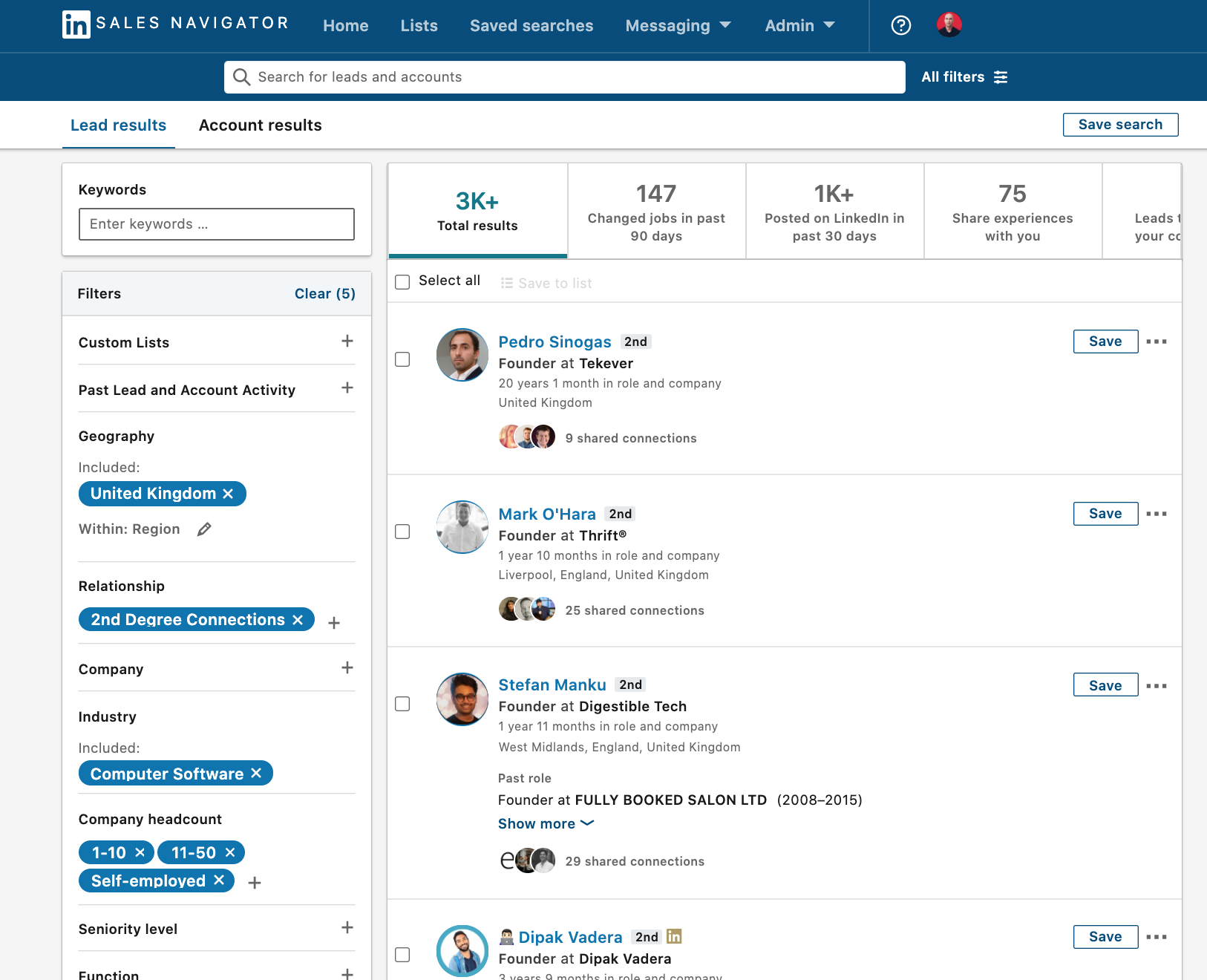Select the 3K+ Total results tab
1207x980 pixels.
click(477, 211)
